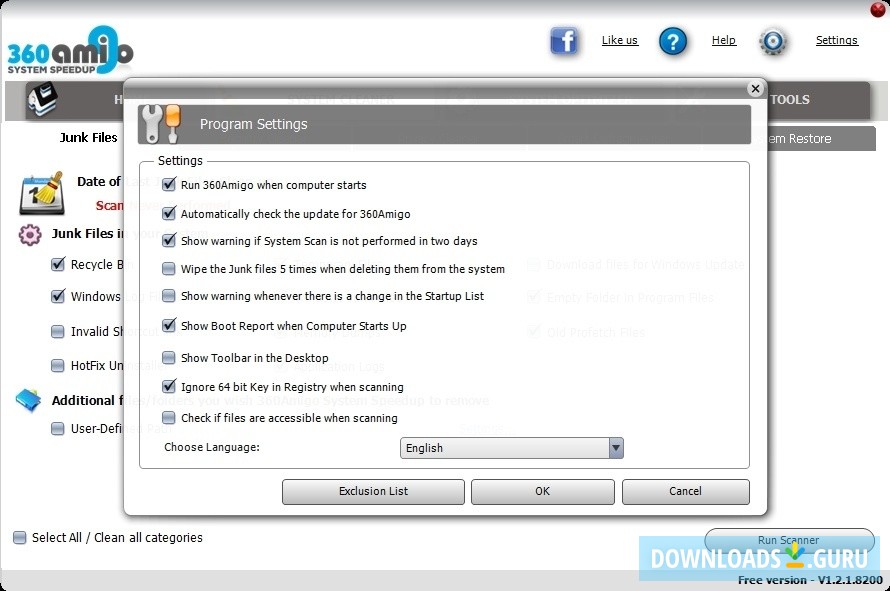Uncheck the Recycle Bin category
Image resolution: width=890 pixels, height=591 pixels.
point(57,264)
